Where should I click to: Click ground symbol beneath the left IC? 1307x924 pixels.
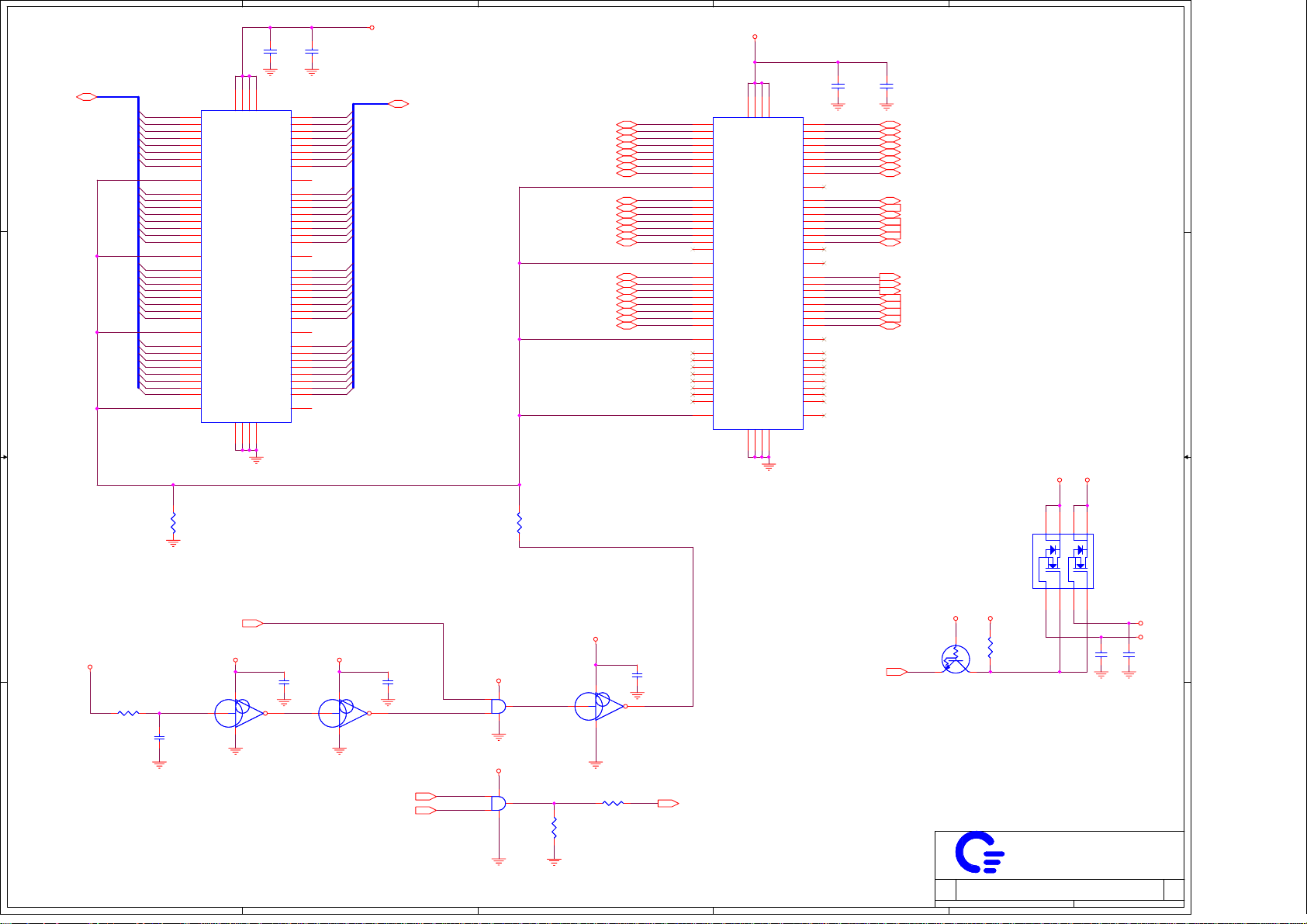[x=256, y=459]
